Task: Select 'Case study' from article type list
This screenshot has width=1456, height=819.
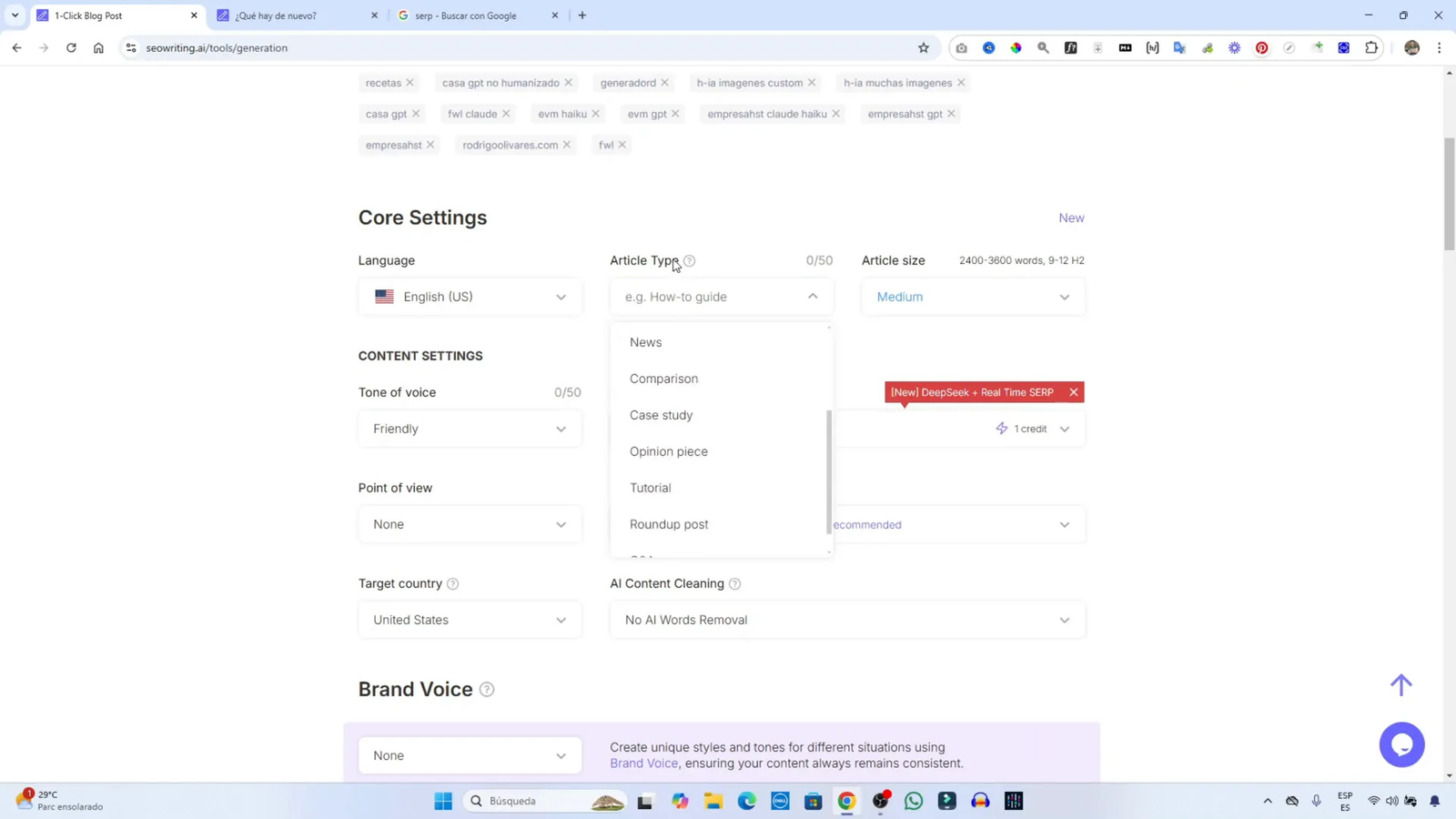Action: point(662,415)
